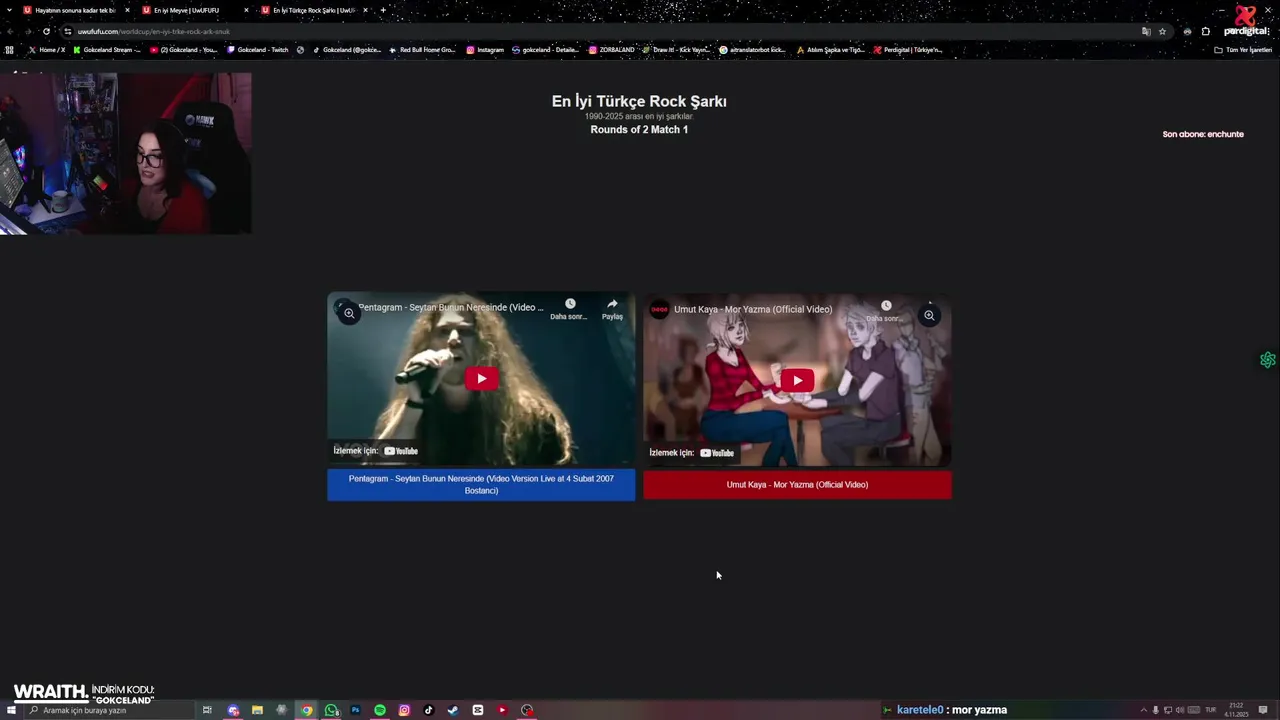This screenshot has width=1280, height=720.
Task: Open TikTok on the taskbar
Action: coord(428,710)
